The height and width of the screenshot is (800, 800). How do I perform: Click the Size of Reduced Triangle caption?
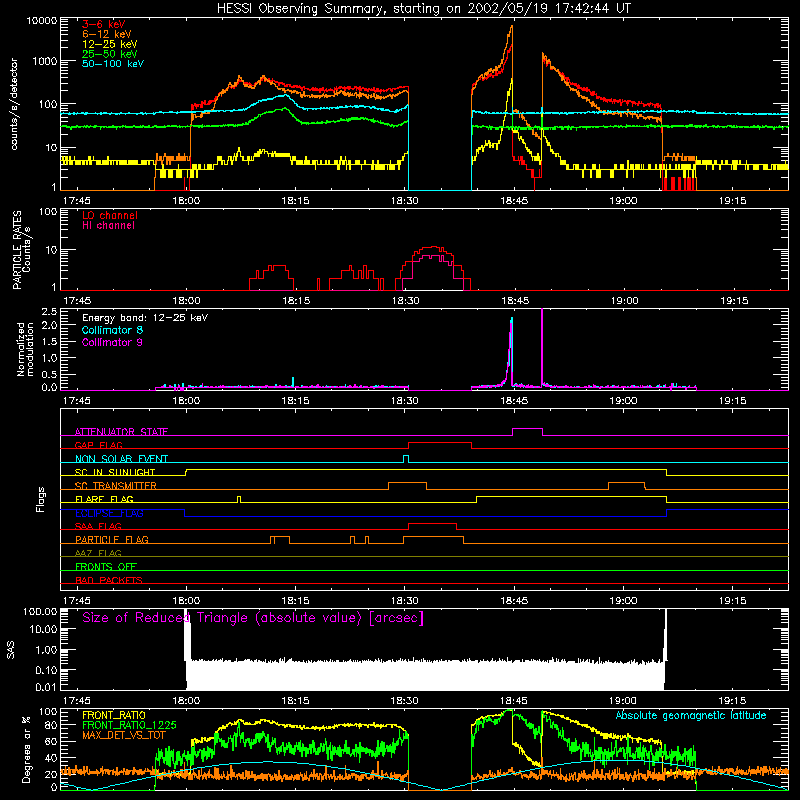coord(253,618)
